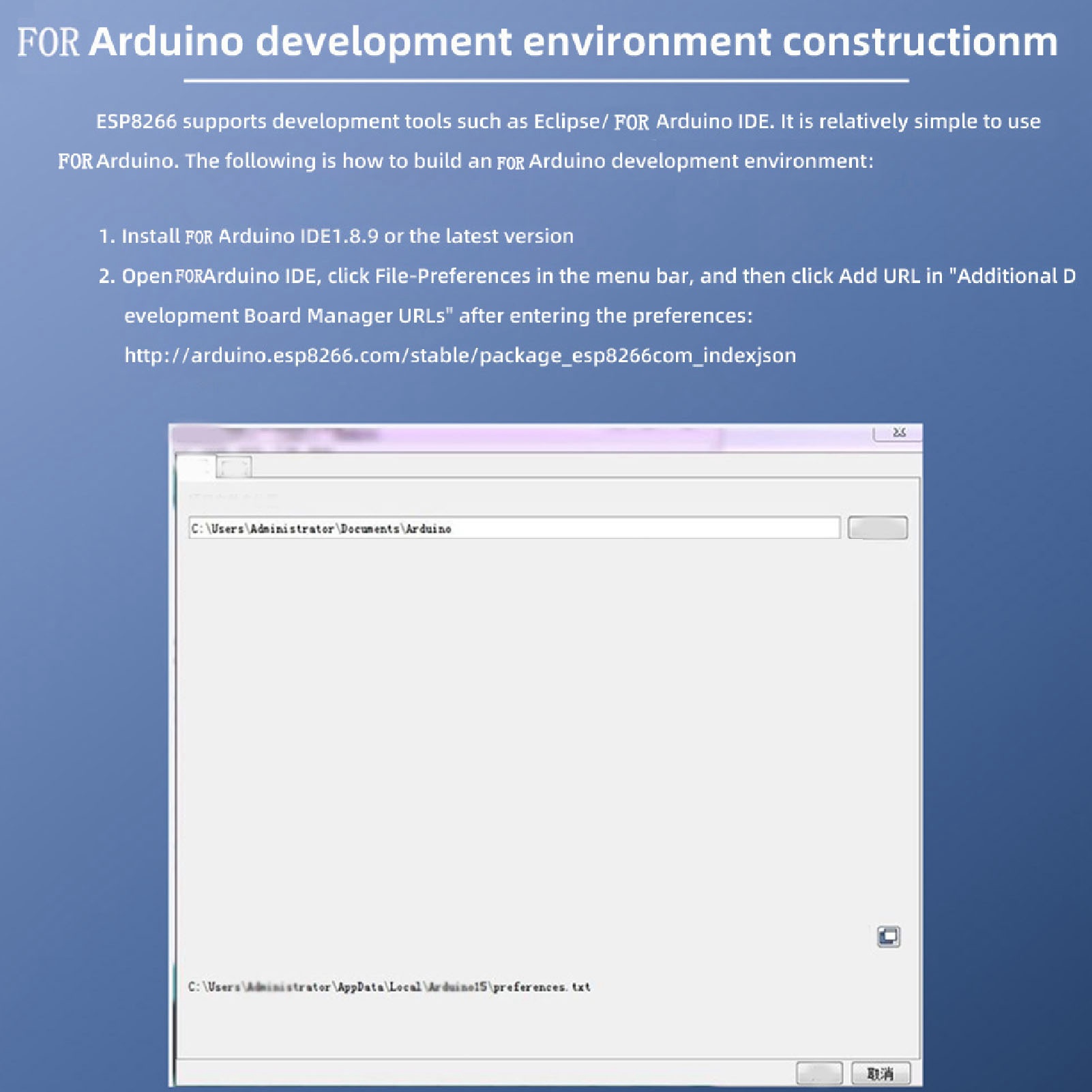Viewport: 1092px width, 1092px height.
Task: Click the blank OK button beside 取消
Action: (819, 1074)
